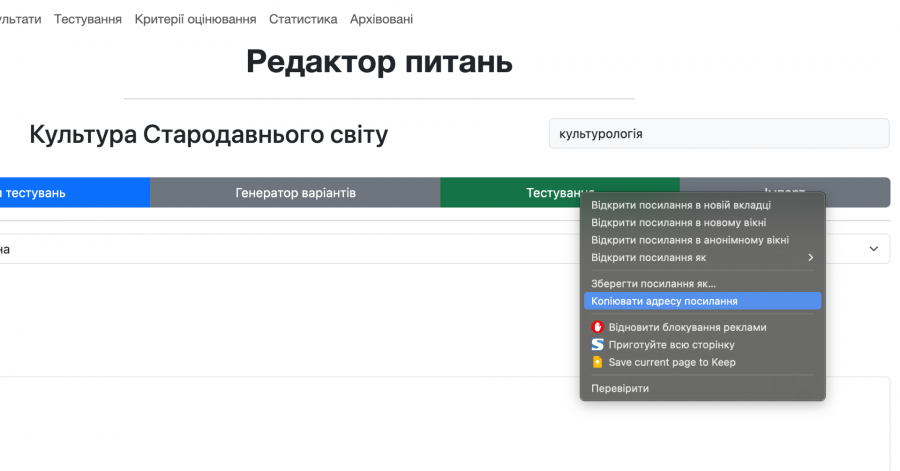Select Зберегти посилання як… menu entry
The width and height of the screenshot is (900, 471).
pos(703,284)
